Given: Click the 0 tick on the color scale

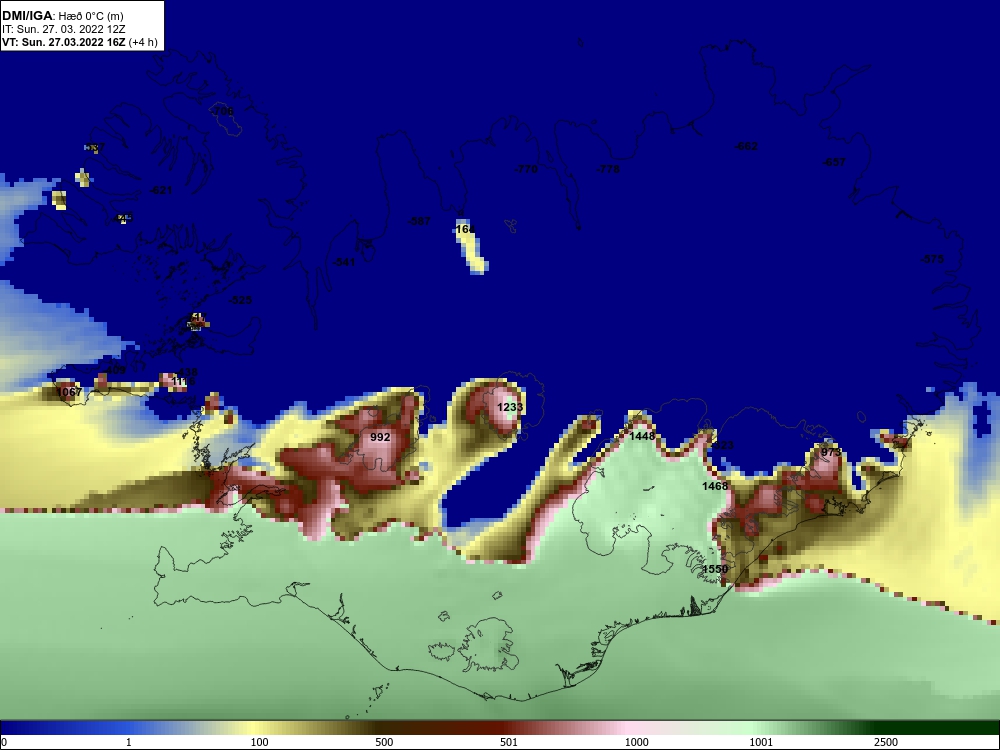Looking at the screenshot, I should (x=4, y=742).
